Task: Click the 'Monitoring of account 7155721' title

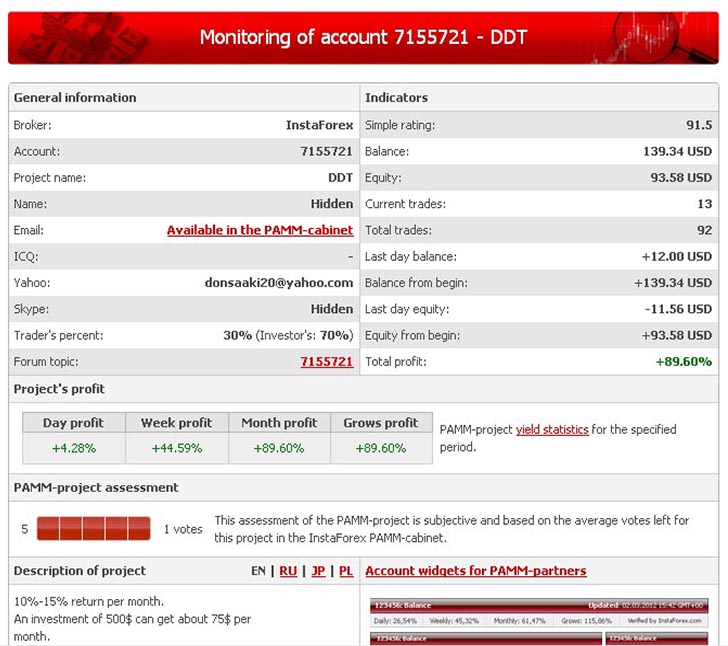Action: (x=363, y=37)
